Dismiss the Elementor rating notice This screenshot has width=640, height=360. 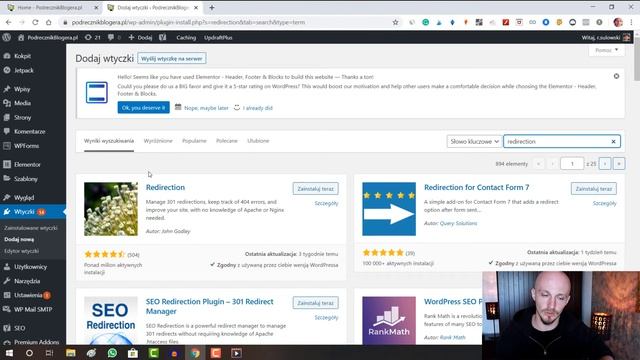[x=616, y=76]
